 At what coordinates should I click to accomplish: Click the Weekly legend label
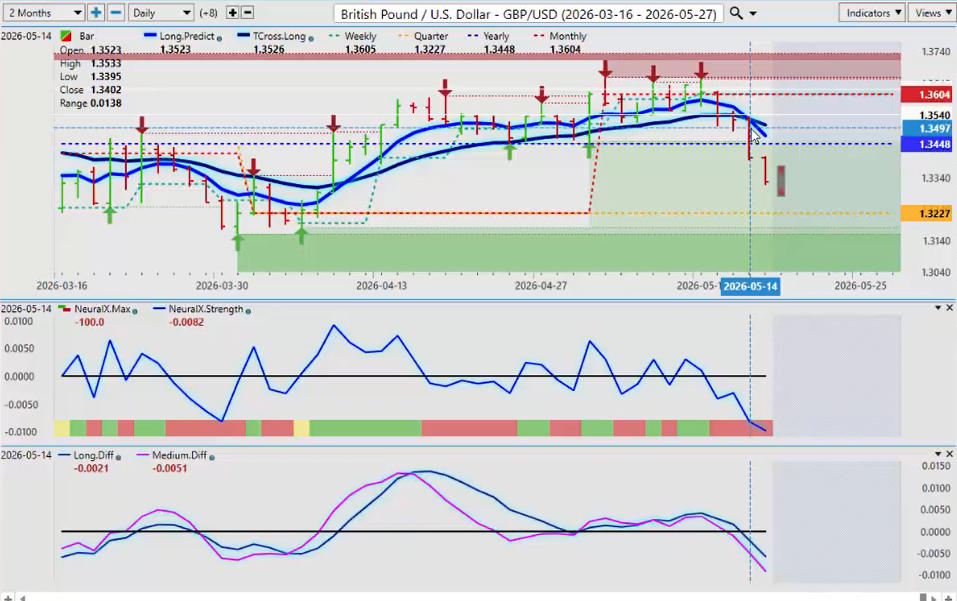pos(360,37)
